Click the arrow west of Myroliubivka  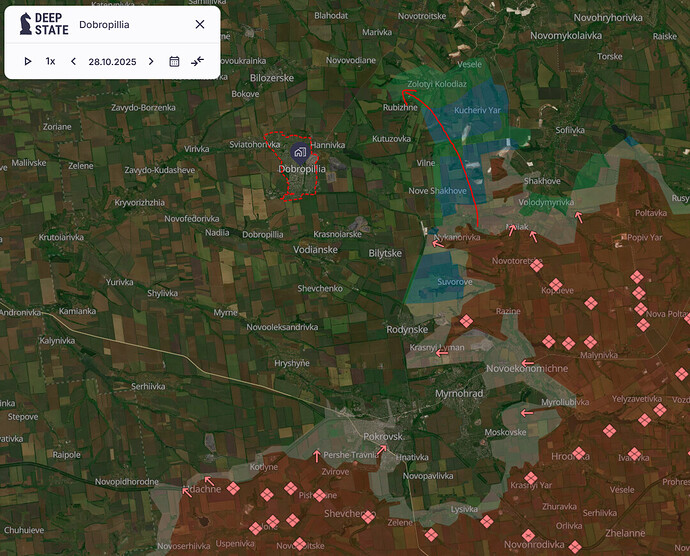pos(526,412)
